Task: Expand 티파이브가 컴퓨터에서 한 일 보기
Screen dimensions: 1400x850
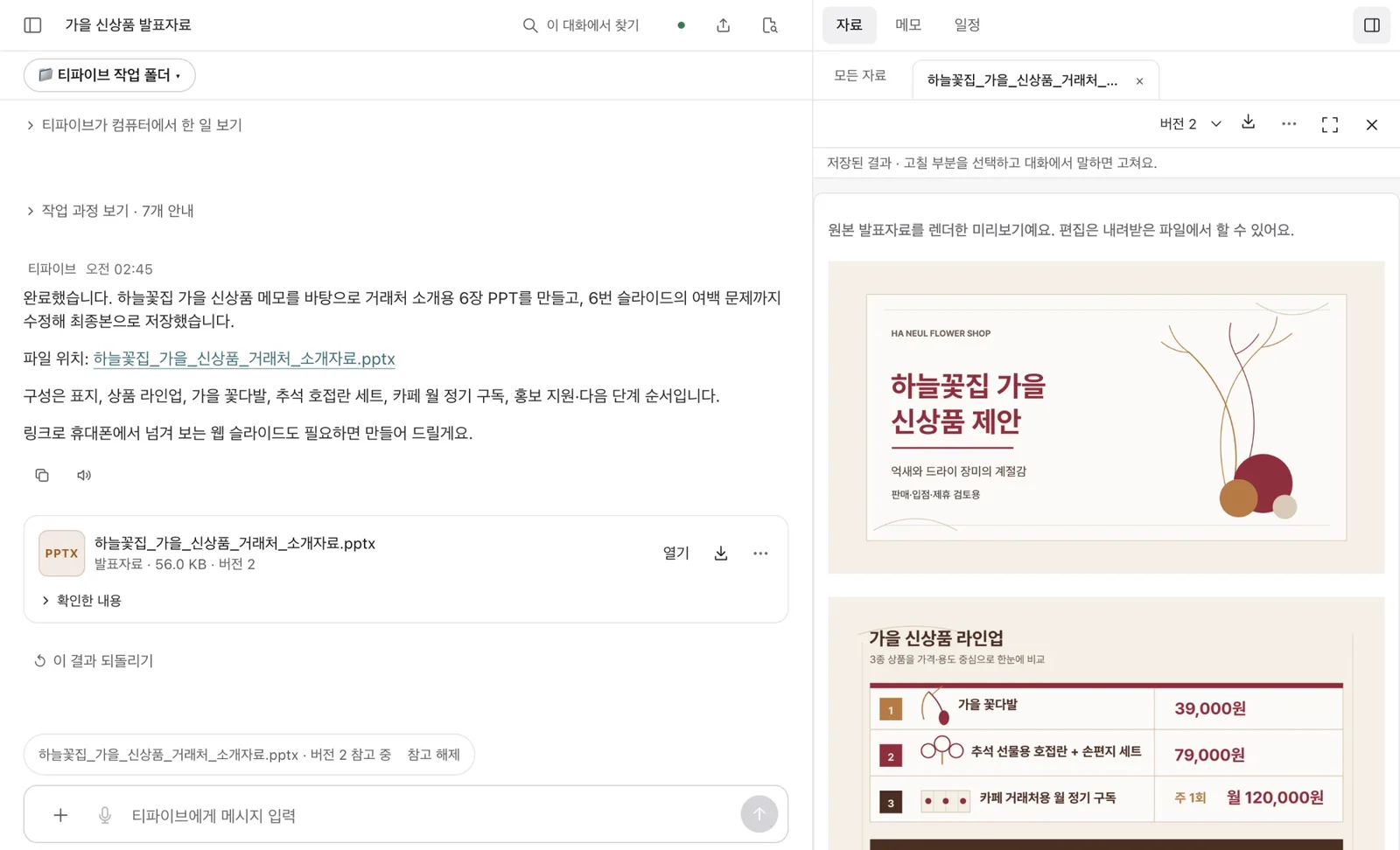Action: click(x=135, y=125)
